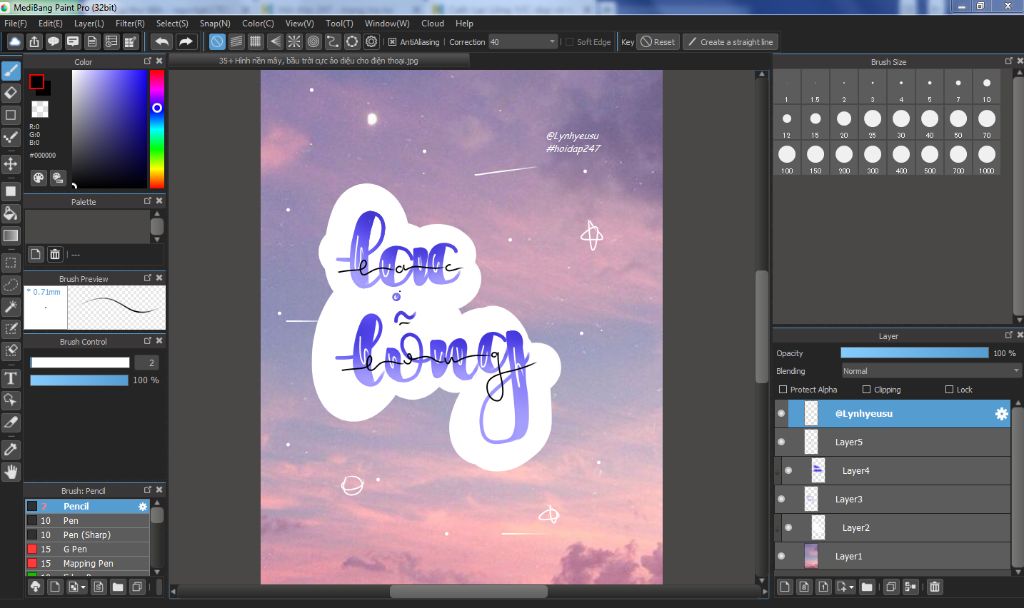Click the hue color strip
This screenshot has height=608, width=1024.
coord(157,129)
